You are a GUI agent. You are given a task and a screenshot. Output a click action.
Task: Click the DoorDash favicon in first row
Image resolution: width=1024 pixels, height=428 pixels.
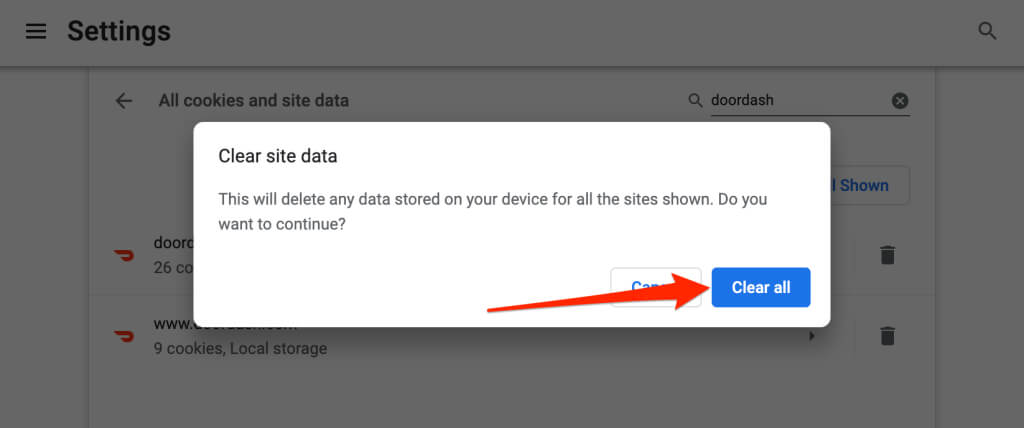pos(124,255)
